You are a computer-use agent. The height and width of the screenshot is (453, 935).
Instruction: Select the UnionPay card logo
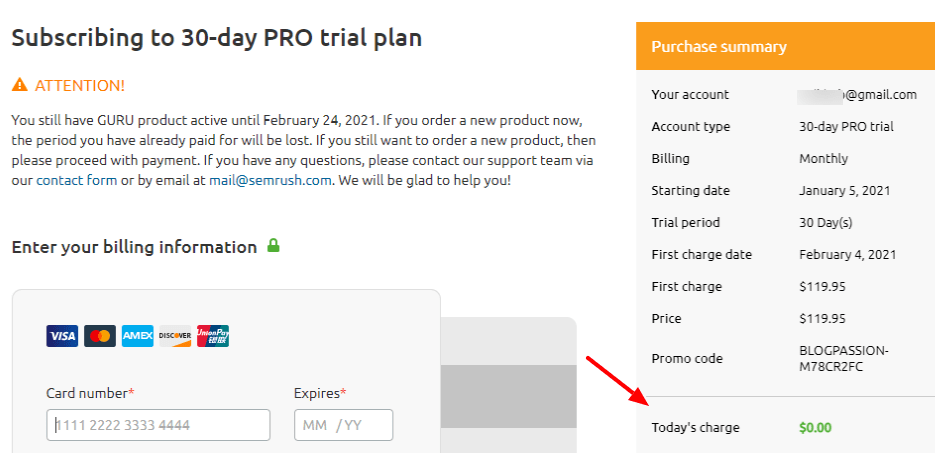(x=212, y=336)
